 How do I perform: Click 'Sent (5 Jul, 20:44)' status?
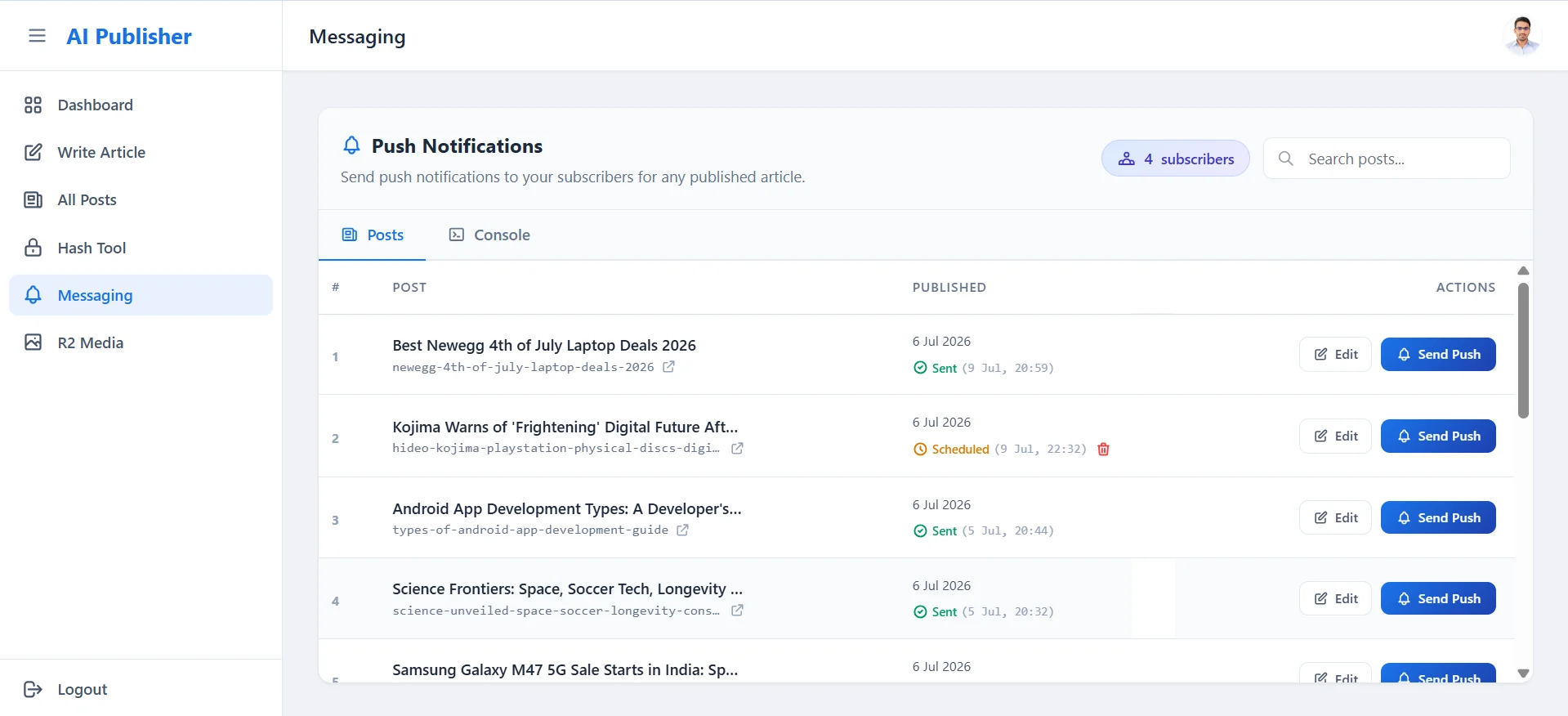point(984,530)
